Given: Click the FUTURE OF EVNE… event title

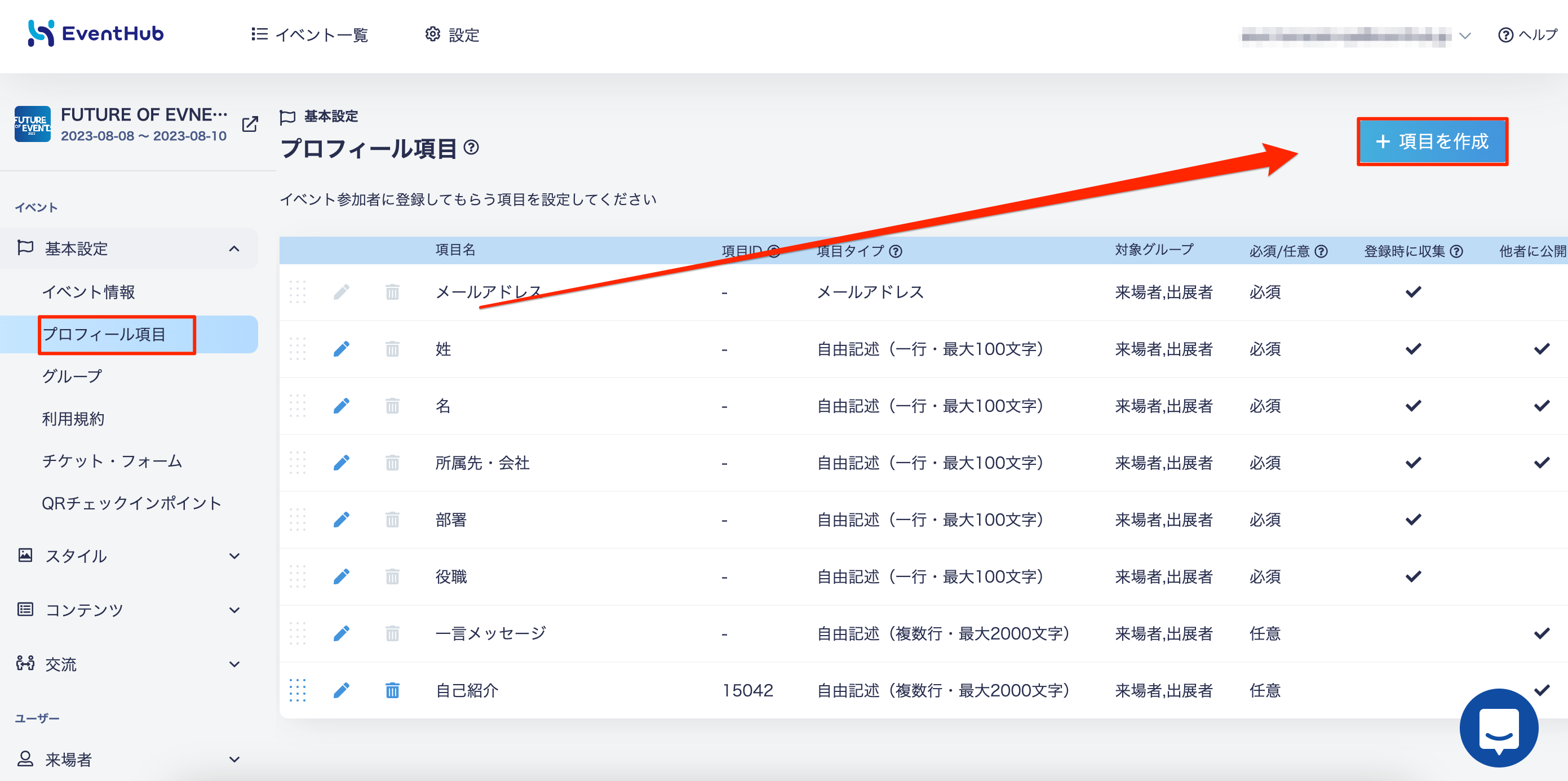Looking at the screenshot, I should pos(144,114).
